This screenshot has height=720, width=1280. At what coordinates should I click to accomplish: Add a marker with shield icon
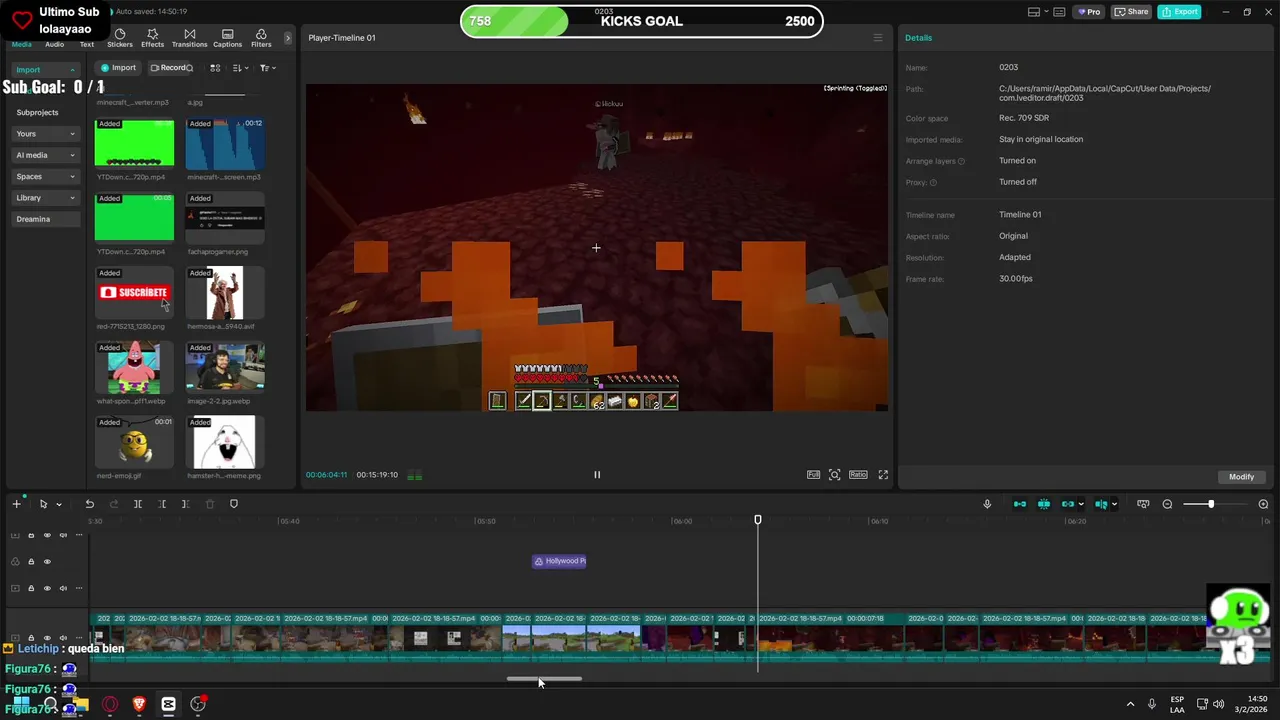[x=234, y=504]
